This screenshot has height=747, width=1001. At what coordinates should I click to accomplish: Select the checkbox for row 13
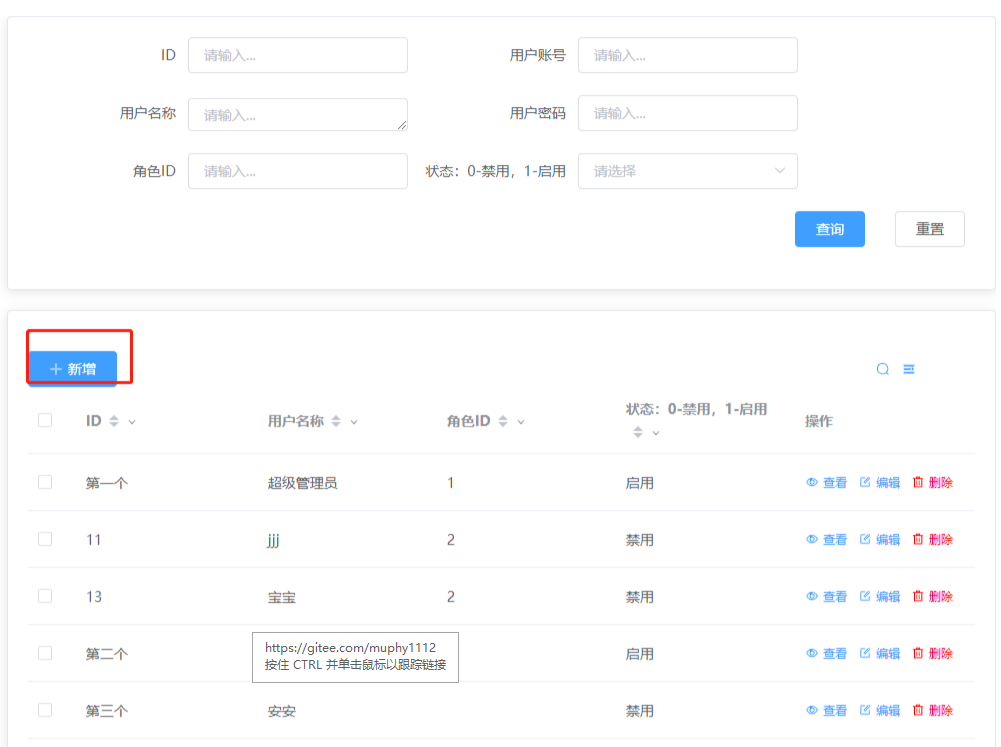point(45,596)
